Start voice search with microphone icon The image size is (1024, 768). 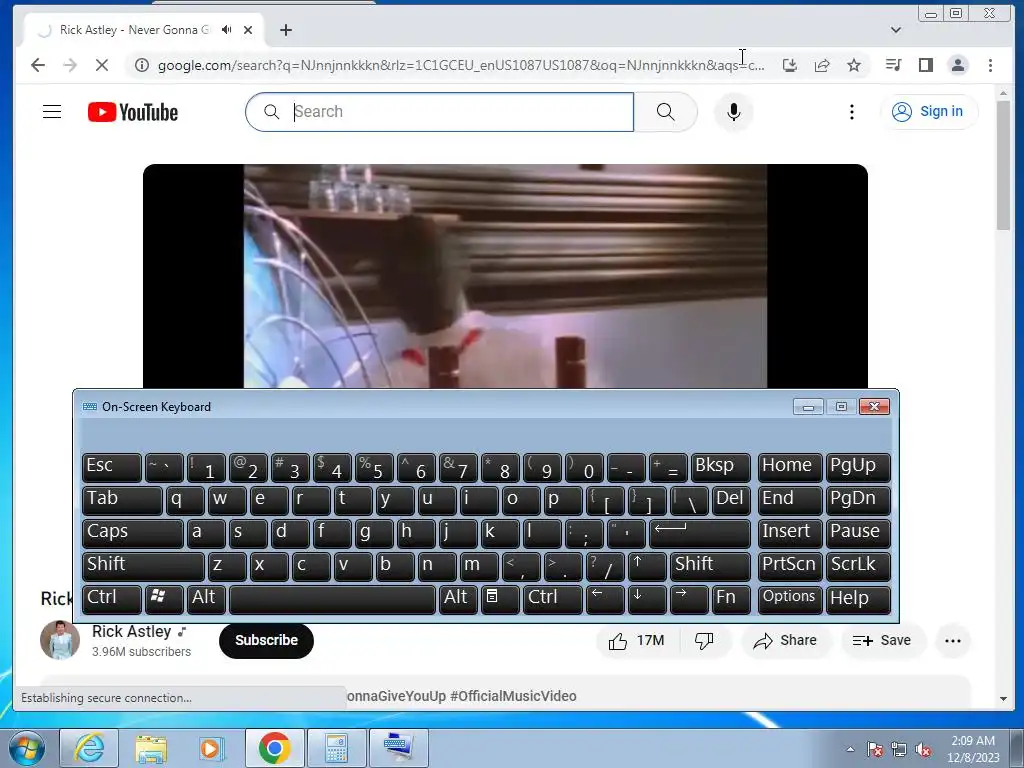[x=733, y=112]
